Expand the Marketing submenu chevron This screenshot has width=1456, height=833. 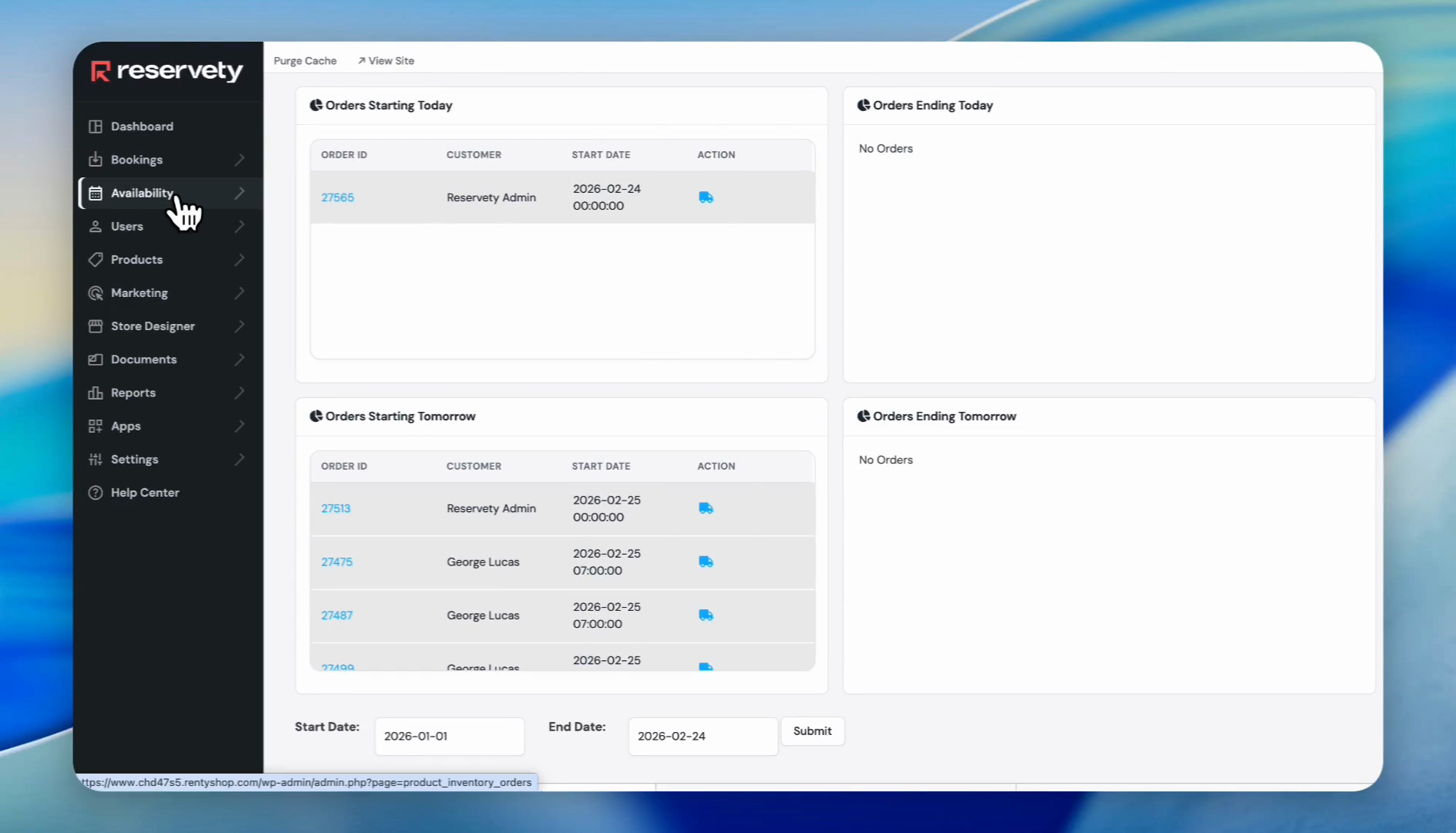coord(240,293)
